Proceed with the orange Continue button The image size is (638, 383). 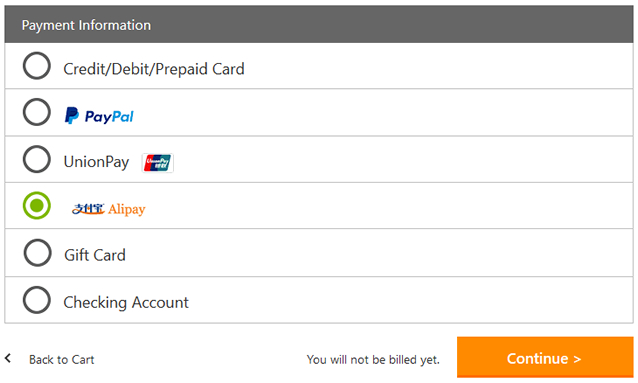tap(545, 357)
